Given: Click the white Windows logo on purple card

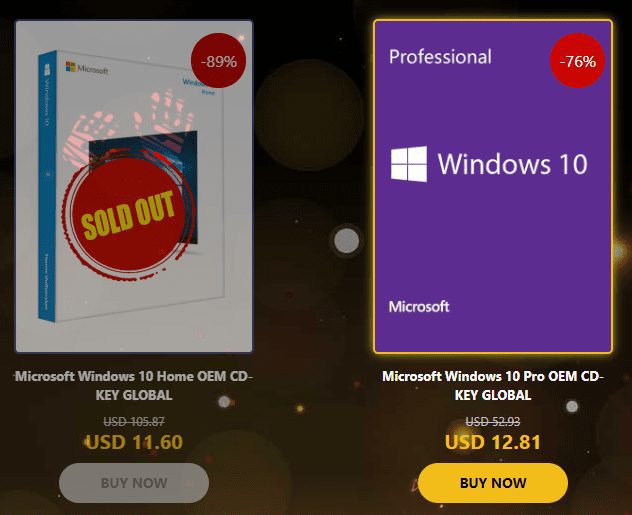Looking at the screenshot, I should point(409,164).
